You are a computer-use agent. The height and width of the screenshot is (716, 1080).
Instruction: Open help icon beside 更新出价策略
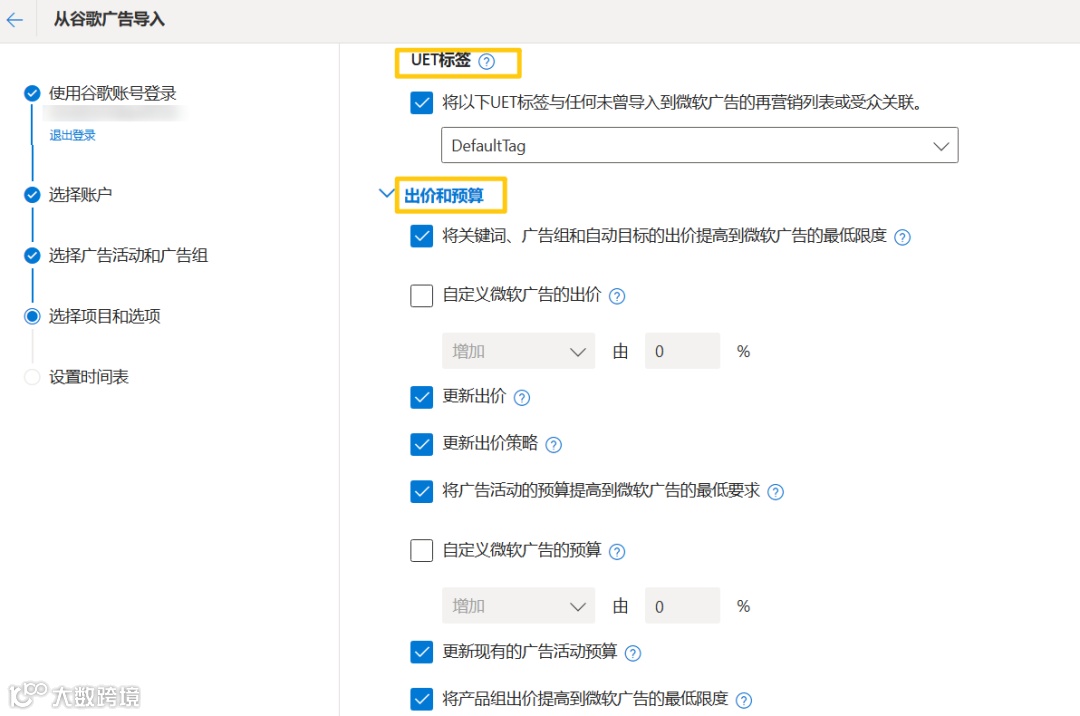[x=554, y=445]
